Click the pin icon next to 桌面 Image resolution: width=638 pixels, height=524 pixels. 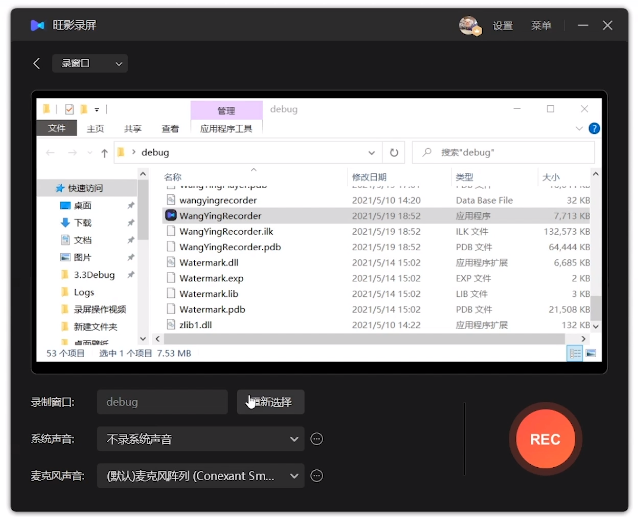point(131,205)
